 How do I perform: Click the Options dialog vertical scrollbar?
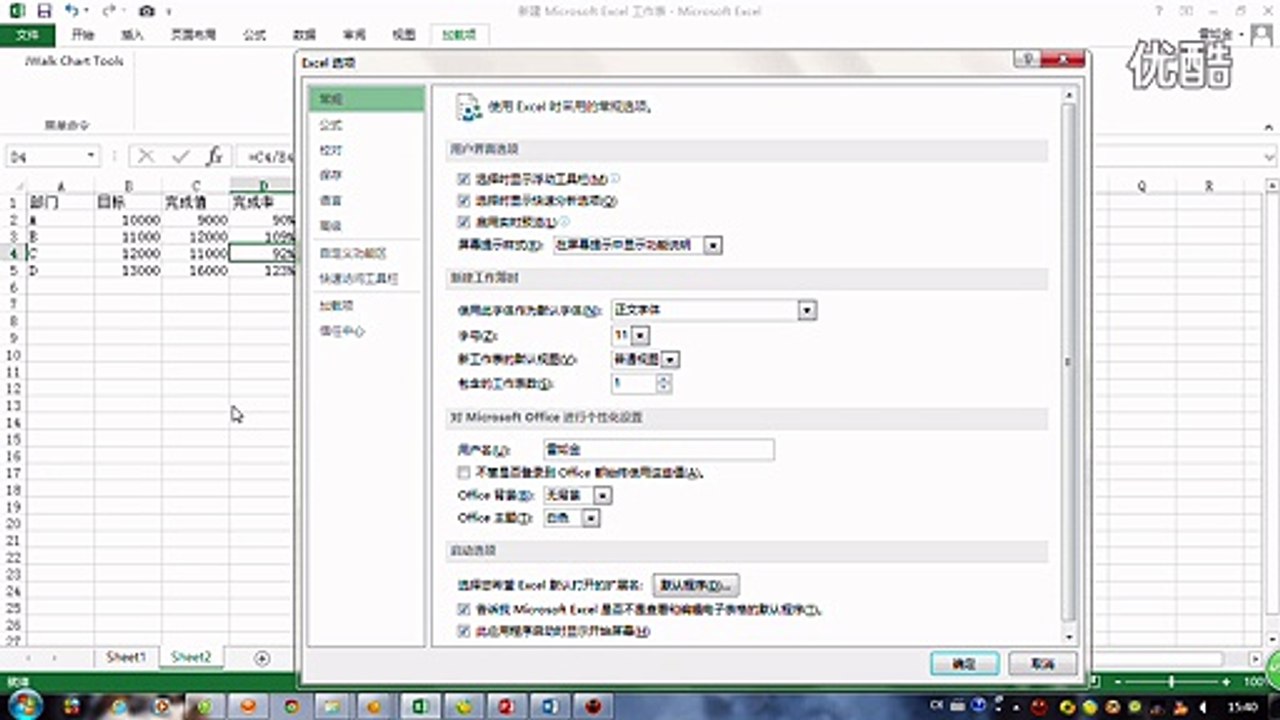point(1068,360)
